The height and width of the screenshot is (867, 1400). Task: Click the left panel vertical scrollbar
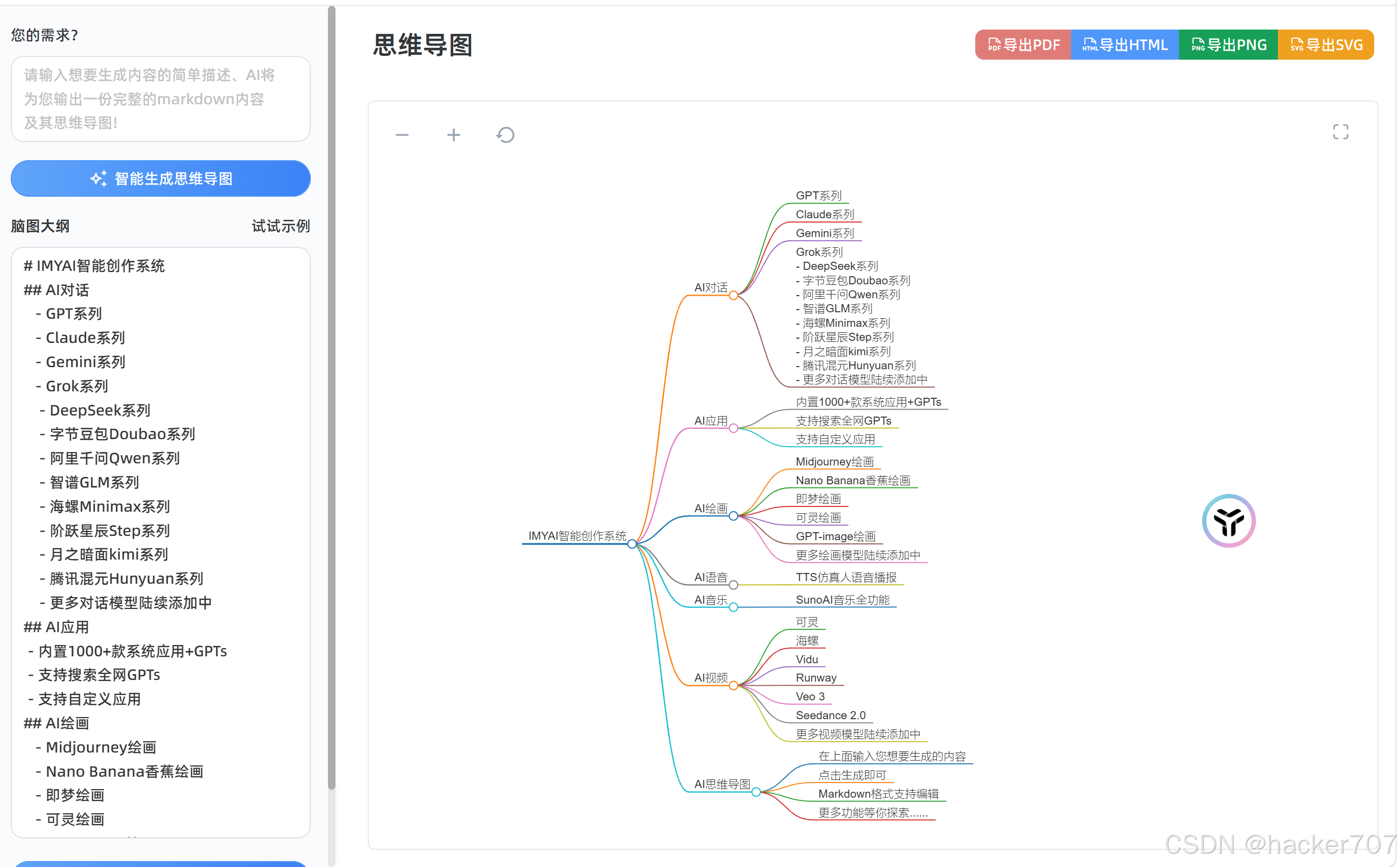(x=332, y=397)
